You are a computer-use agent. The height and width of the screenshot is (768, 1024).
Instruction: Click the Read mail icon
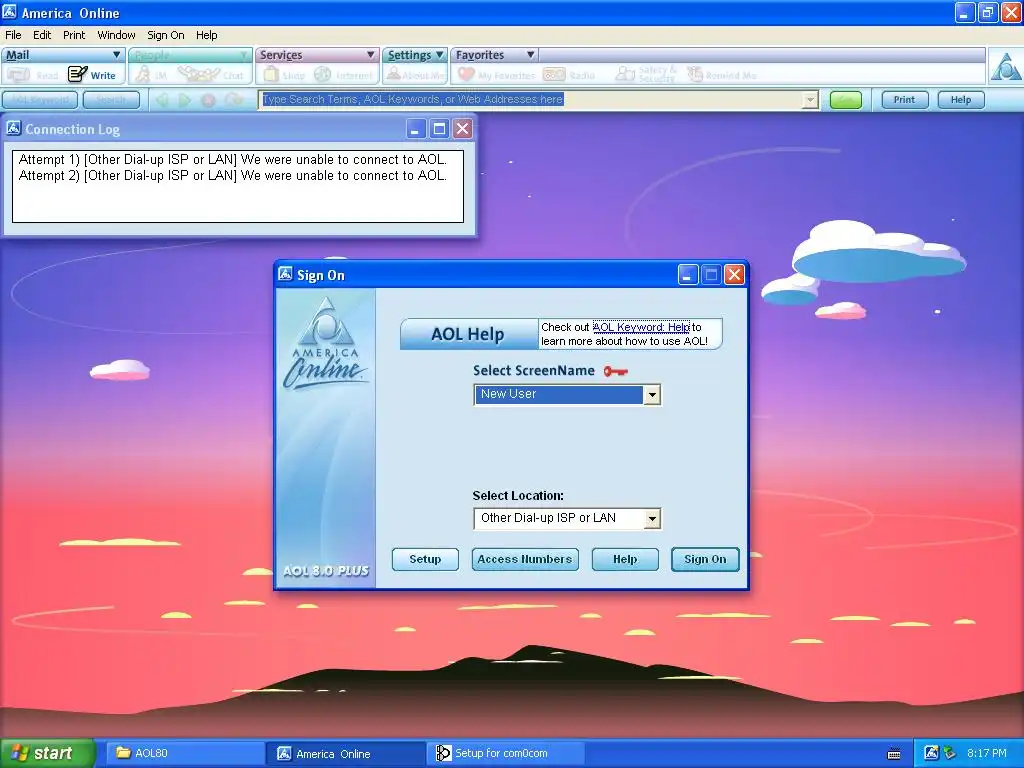click(x=19, y=75)
